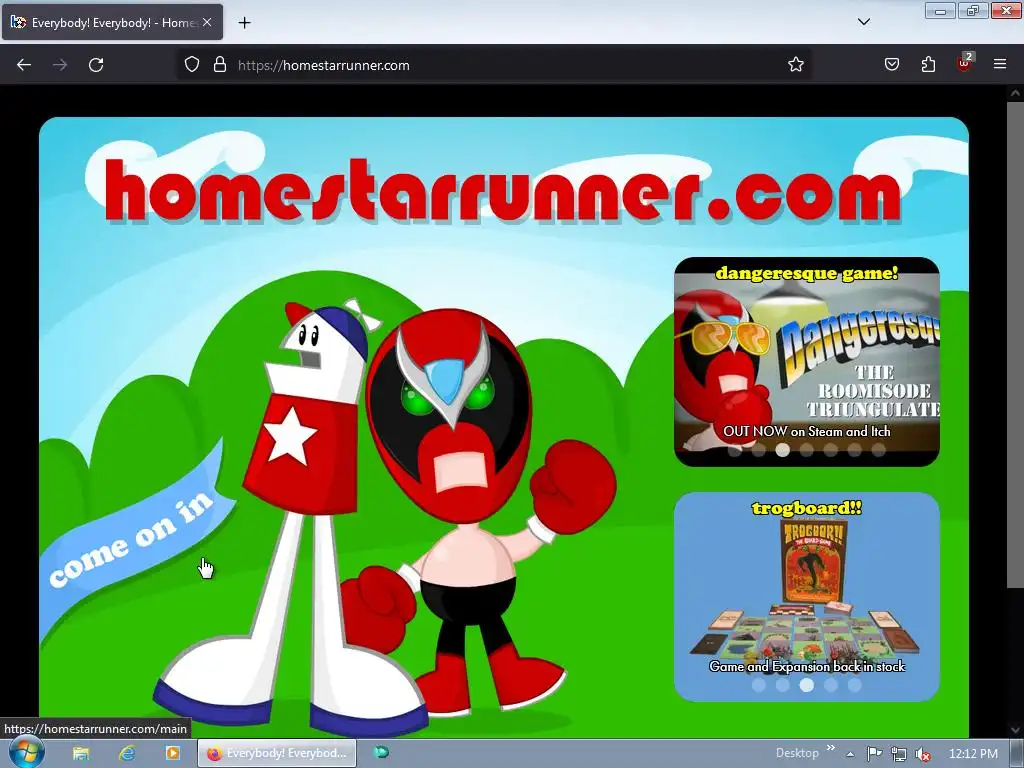This screenshot has height=768, width=1024.
Task: Select first dot in trogboard carousel
Action: (758, 684)
